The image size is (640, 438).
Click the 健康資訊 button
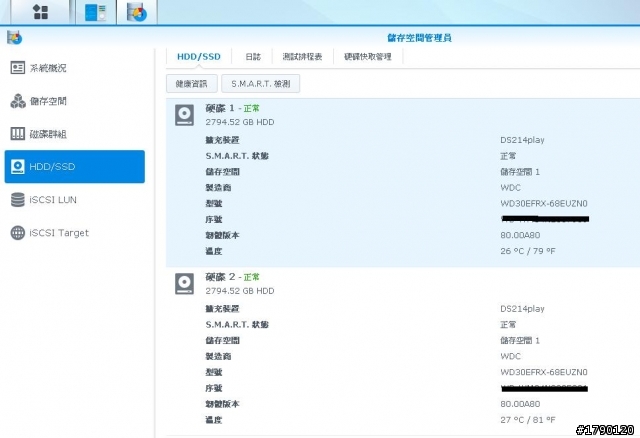[x=191, y=84]
